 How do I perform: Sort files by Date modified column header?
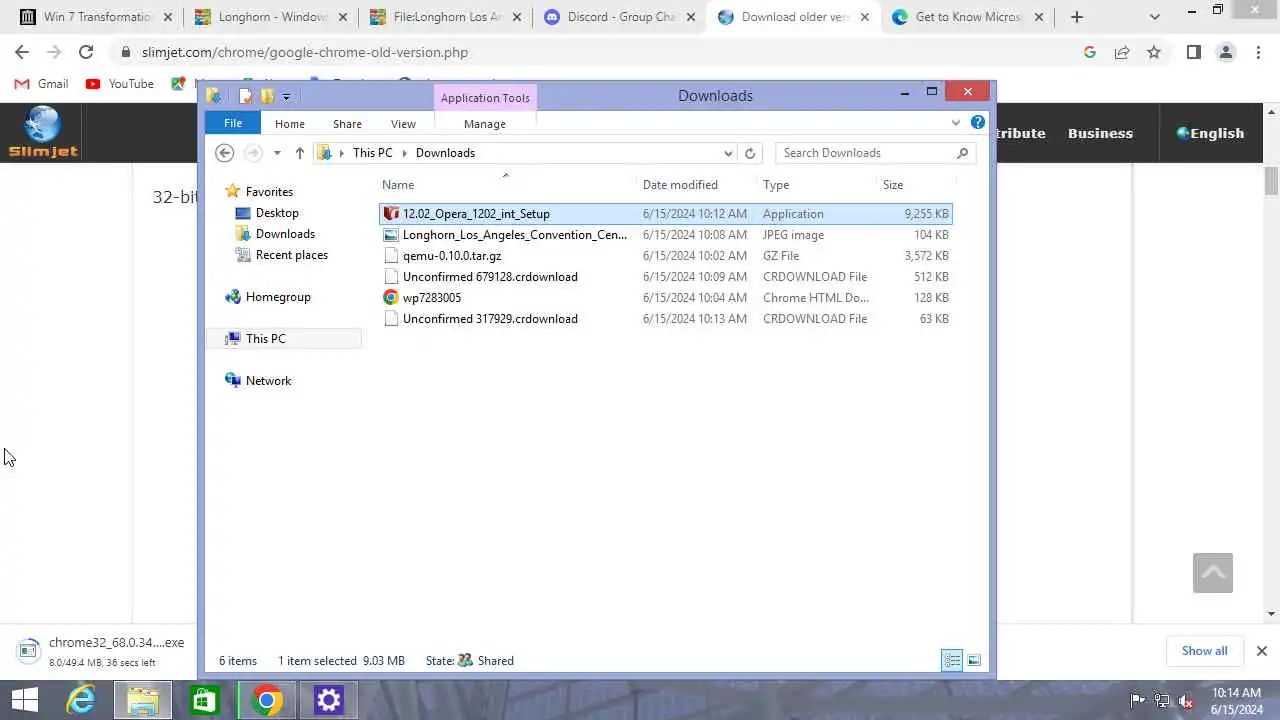pyautogui.click(x=680, y=185)
